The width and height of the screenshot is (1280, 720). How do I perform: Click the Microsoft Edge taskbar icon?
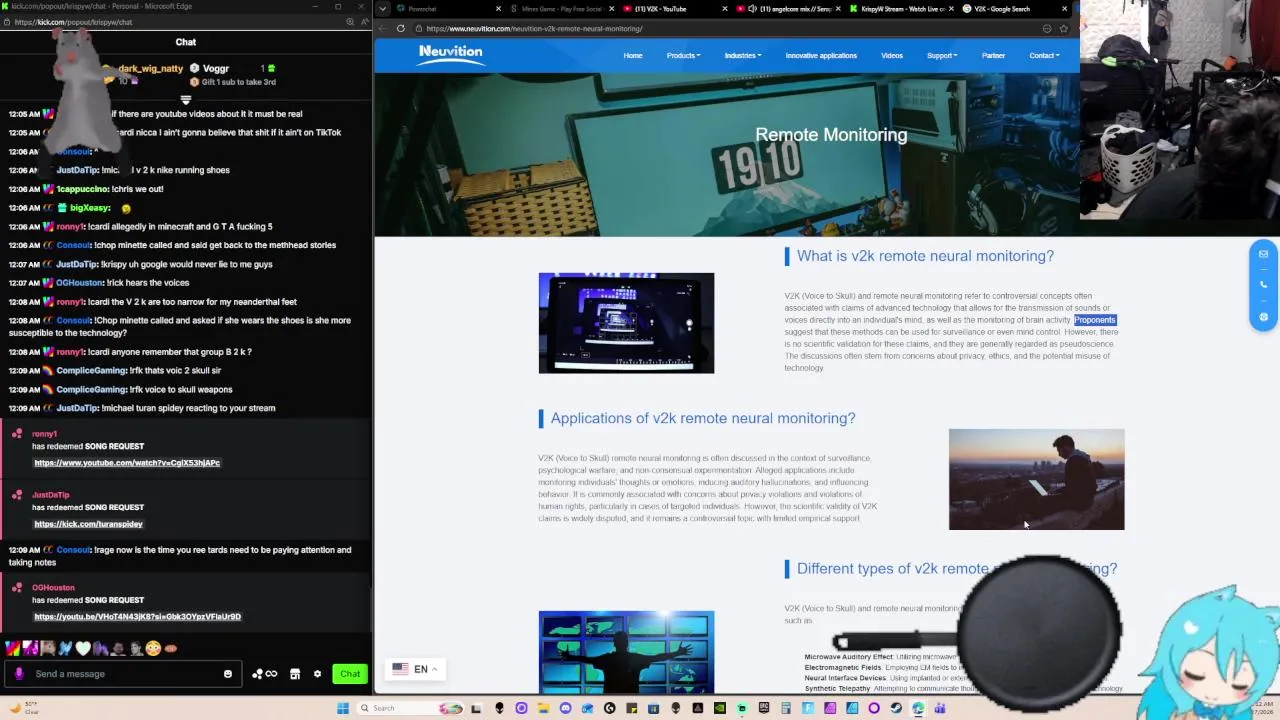917,708
